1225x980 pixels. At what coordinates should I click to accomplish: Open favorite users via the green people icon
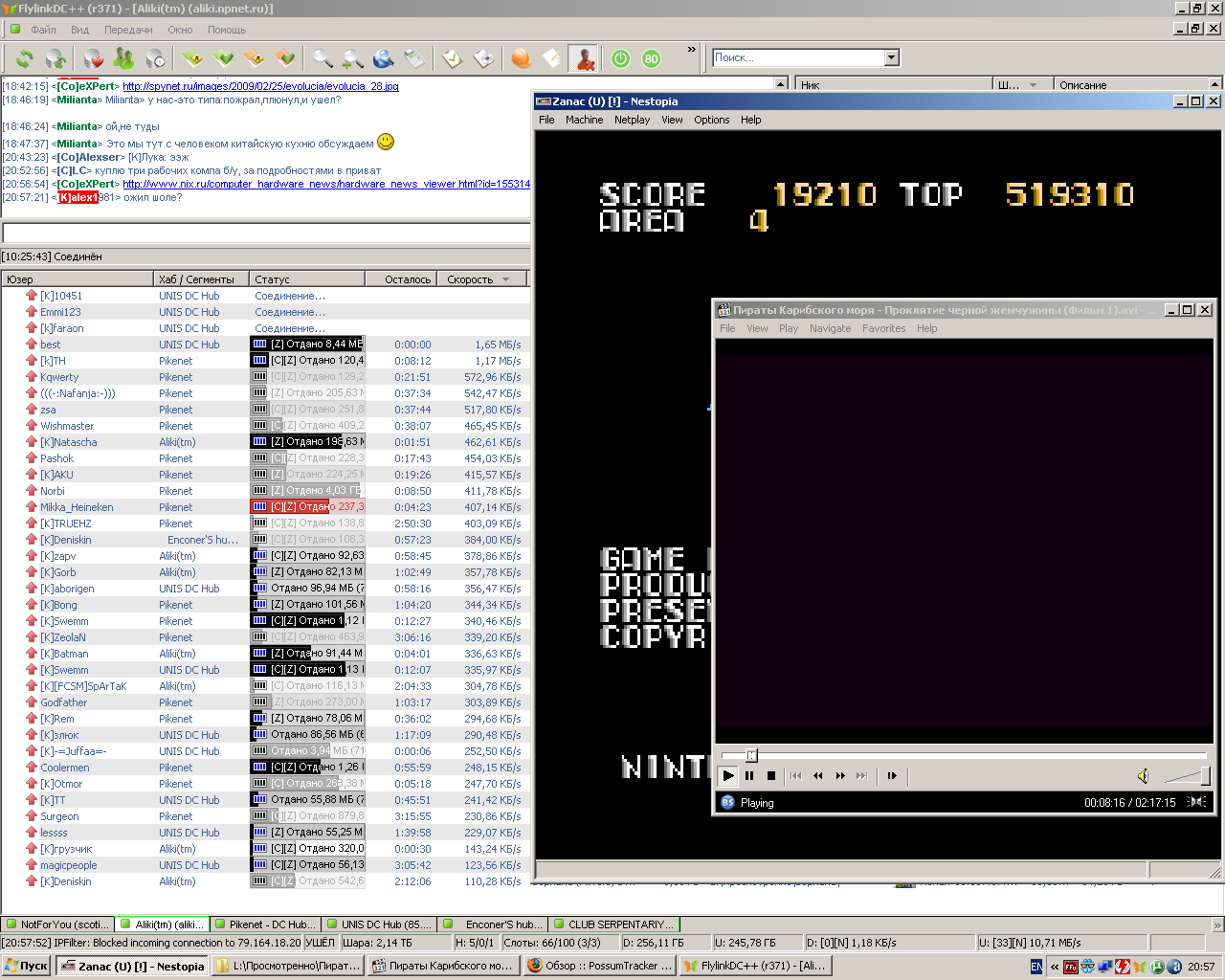point(124,59)
